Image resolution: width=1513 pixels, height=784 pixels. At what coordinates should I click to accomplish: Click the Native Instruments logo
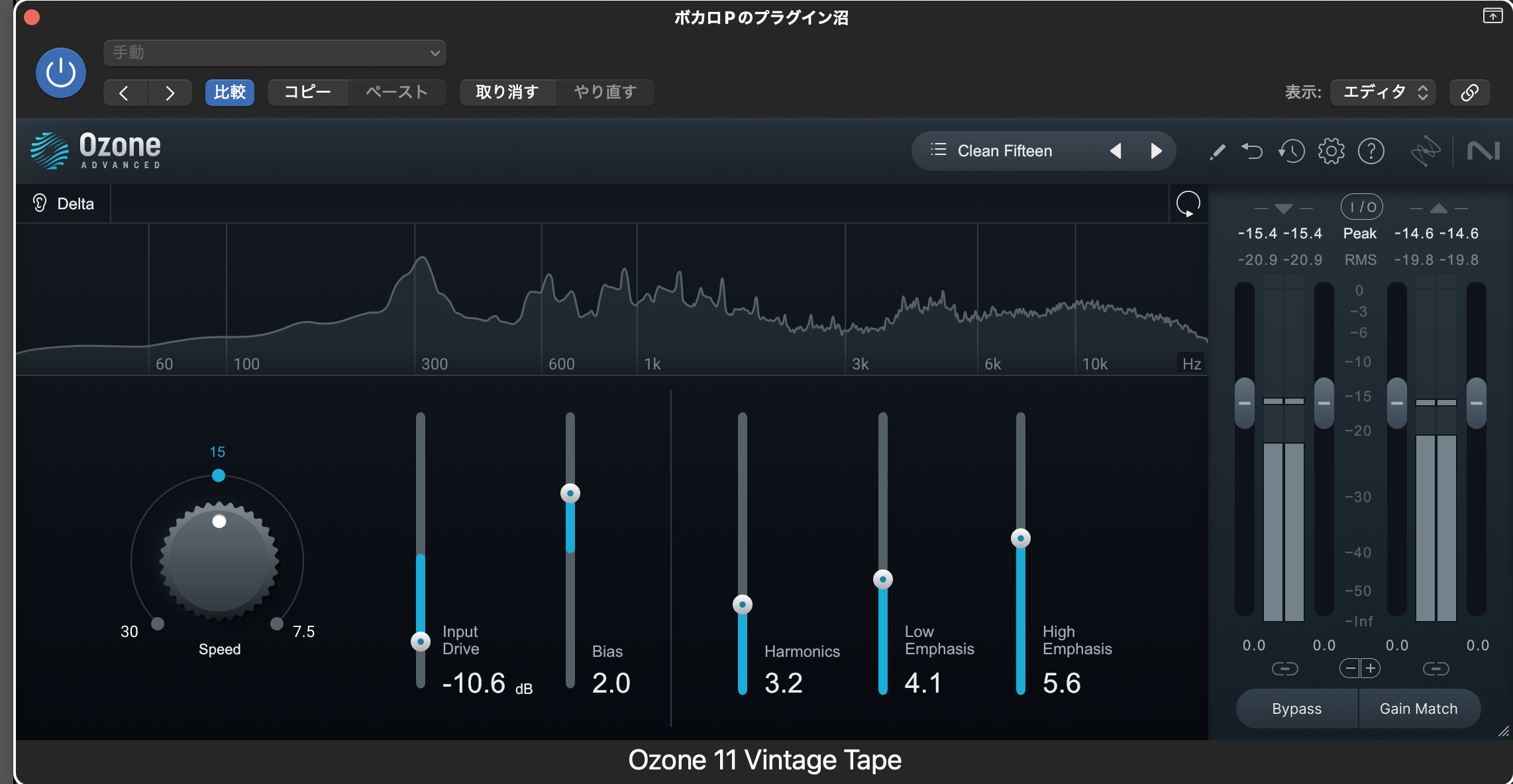coord(1483,152)
